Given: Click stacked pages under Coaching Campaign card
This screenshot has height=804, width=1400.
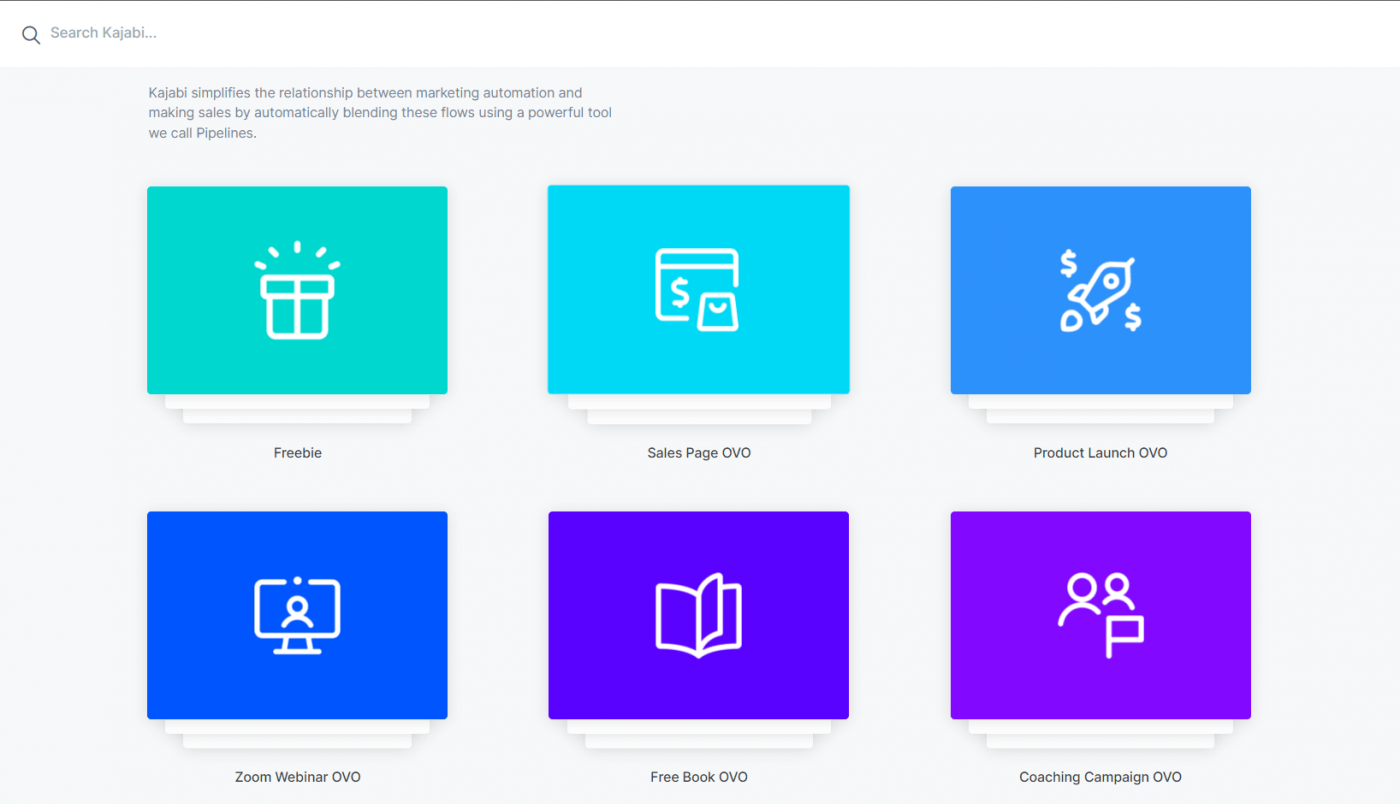Looking at the screenshot, I should pos(1100,734).
